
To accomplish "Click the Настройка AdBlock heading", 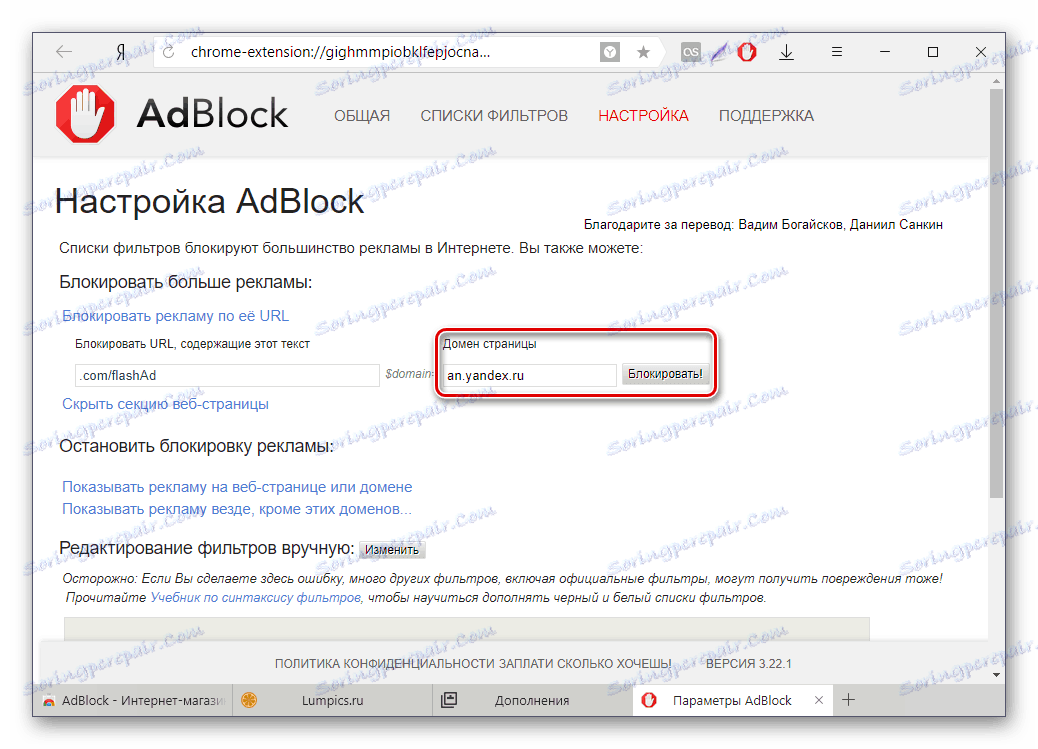I will (209, 201).
